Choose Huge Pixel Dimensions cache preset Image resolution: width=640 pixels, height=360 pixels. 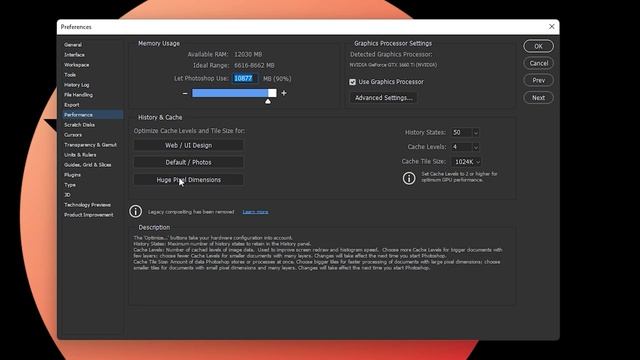[x=189, y=180]
